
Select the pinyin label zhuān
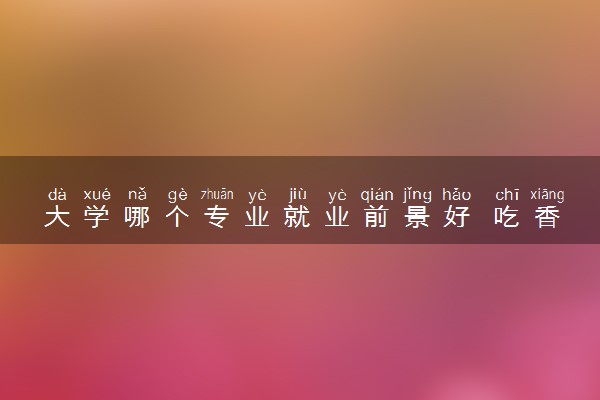point(217,194)
